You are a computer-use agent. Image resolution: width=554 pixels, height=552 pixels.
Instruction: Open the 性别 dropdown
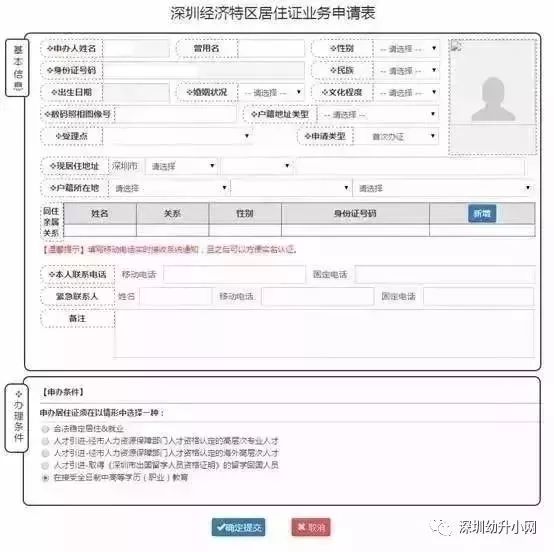pos(407,49)
